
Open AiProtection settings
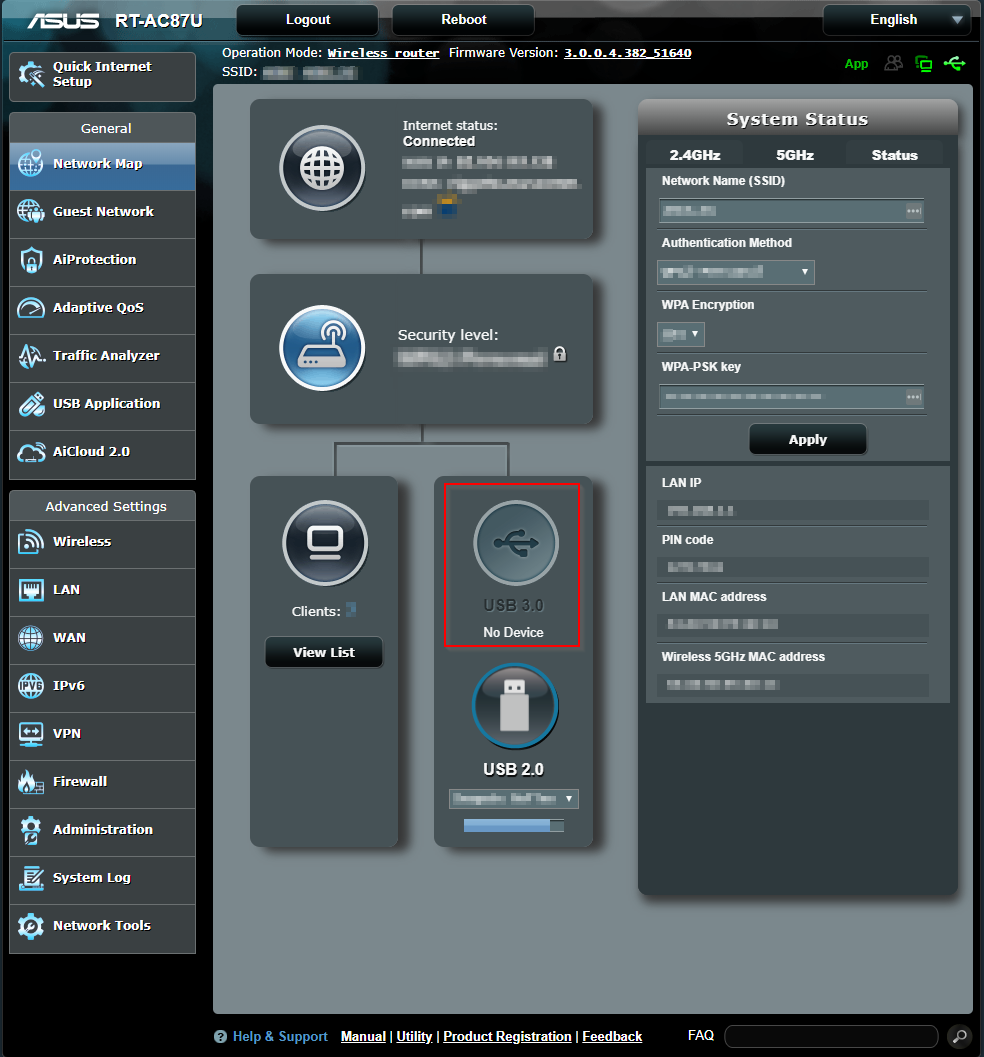tap(102, 262)
